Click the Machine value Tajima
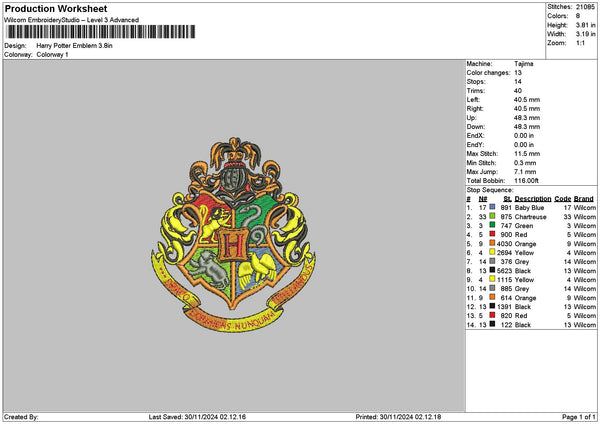Image resolution: width=600 pixels, height=424 pixels. point(523,64)
